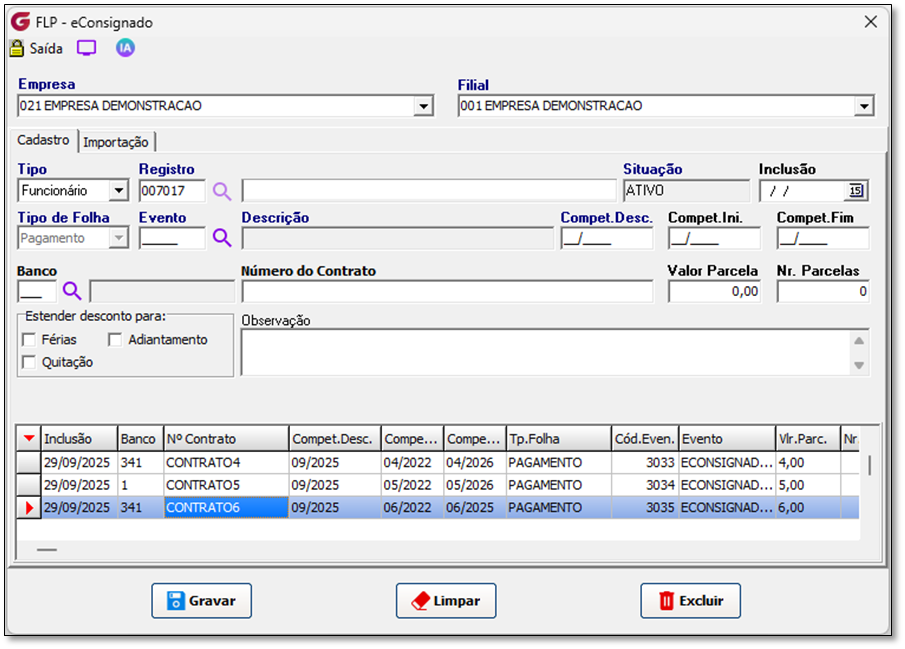Expand the Filial dropdown
Image resolution: width=905 pixels, height=649 pixels.
click(x=864, y=106)
